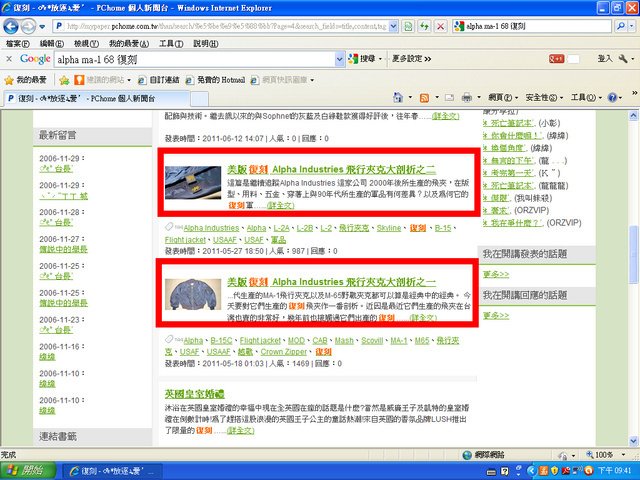Image resolution: width=640 pixels, height=480 pixels.
Task: Click the 我的最愛 favorites star button
Action: pyautogui.click(x=25, y=80)
